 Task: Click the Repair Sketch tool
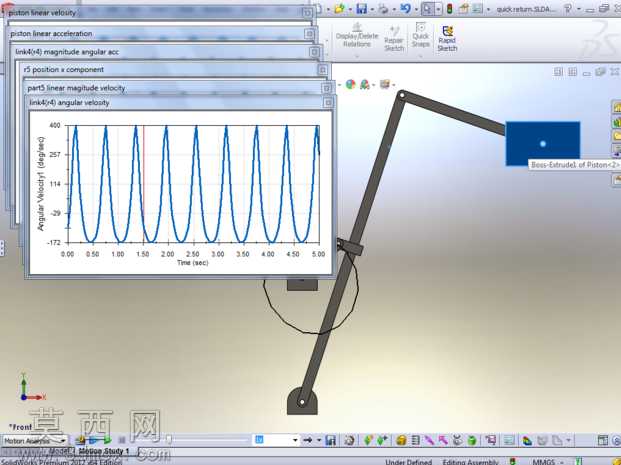[x=394, y=38]
